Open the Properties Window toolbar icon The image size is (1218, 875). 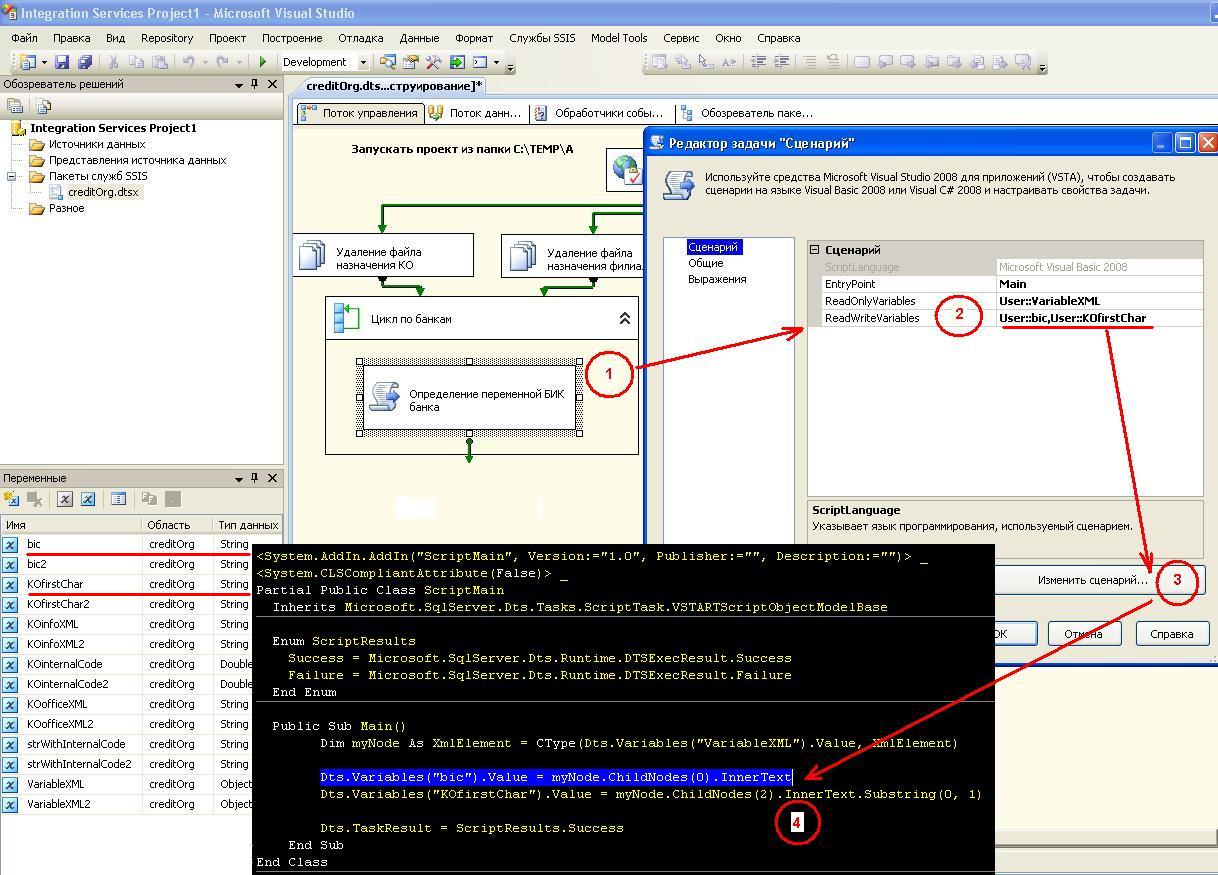[x=410, y=62]
